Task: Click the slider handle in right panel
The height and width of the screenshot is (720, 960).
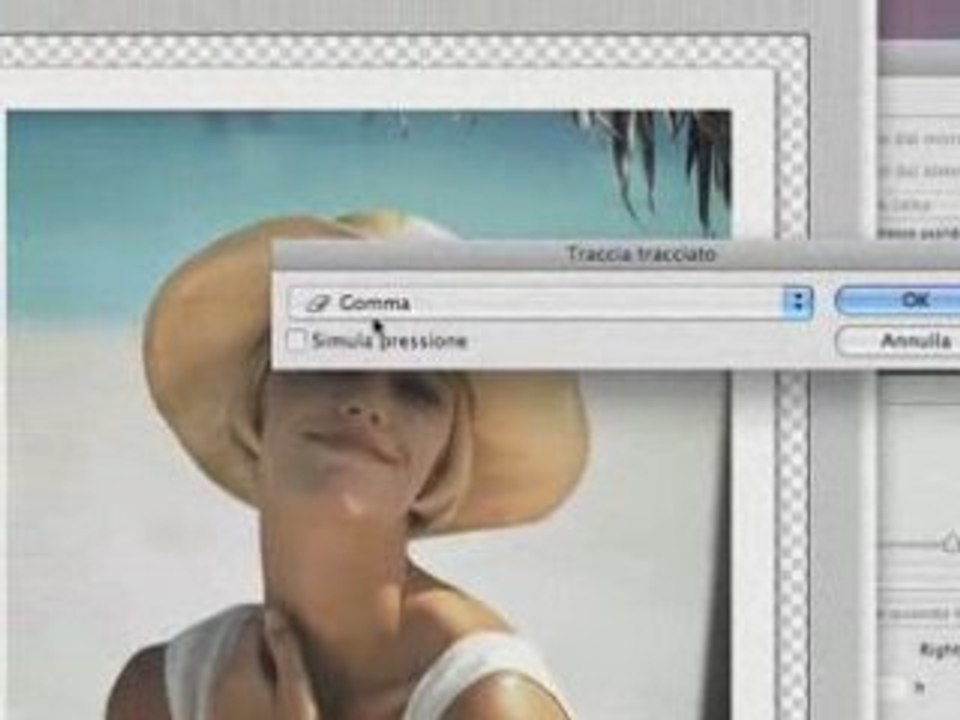Action: click(x=951, y=542)
